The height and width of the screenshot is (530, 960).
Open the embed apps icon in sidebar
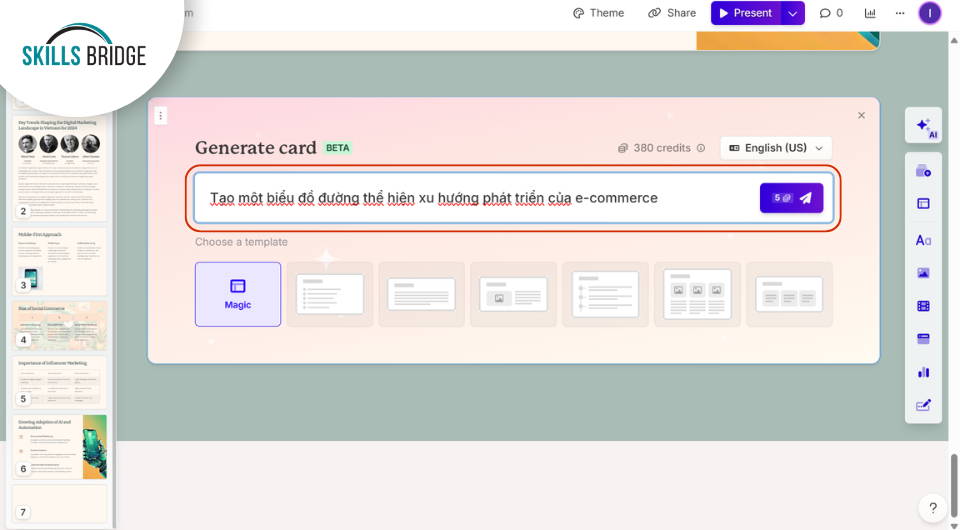coord(923,338)
